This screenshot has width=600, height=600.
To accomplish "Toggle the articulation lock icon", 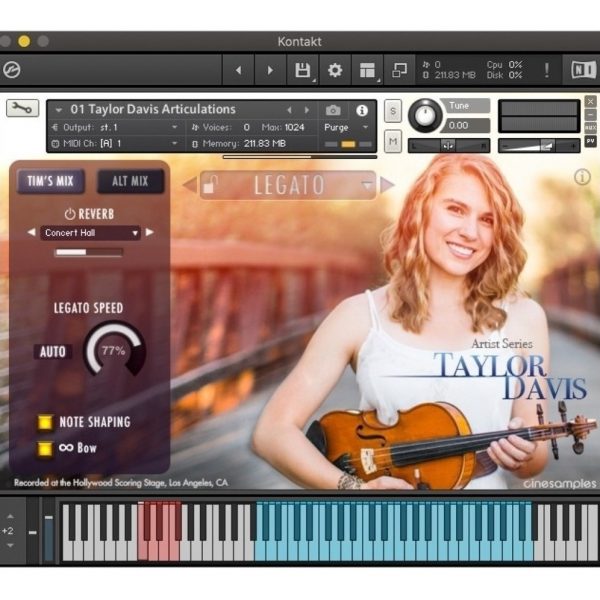I will (x=210, y=184).
